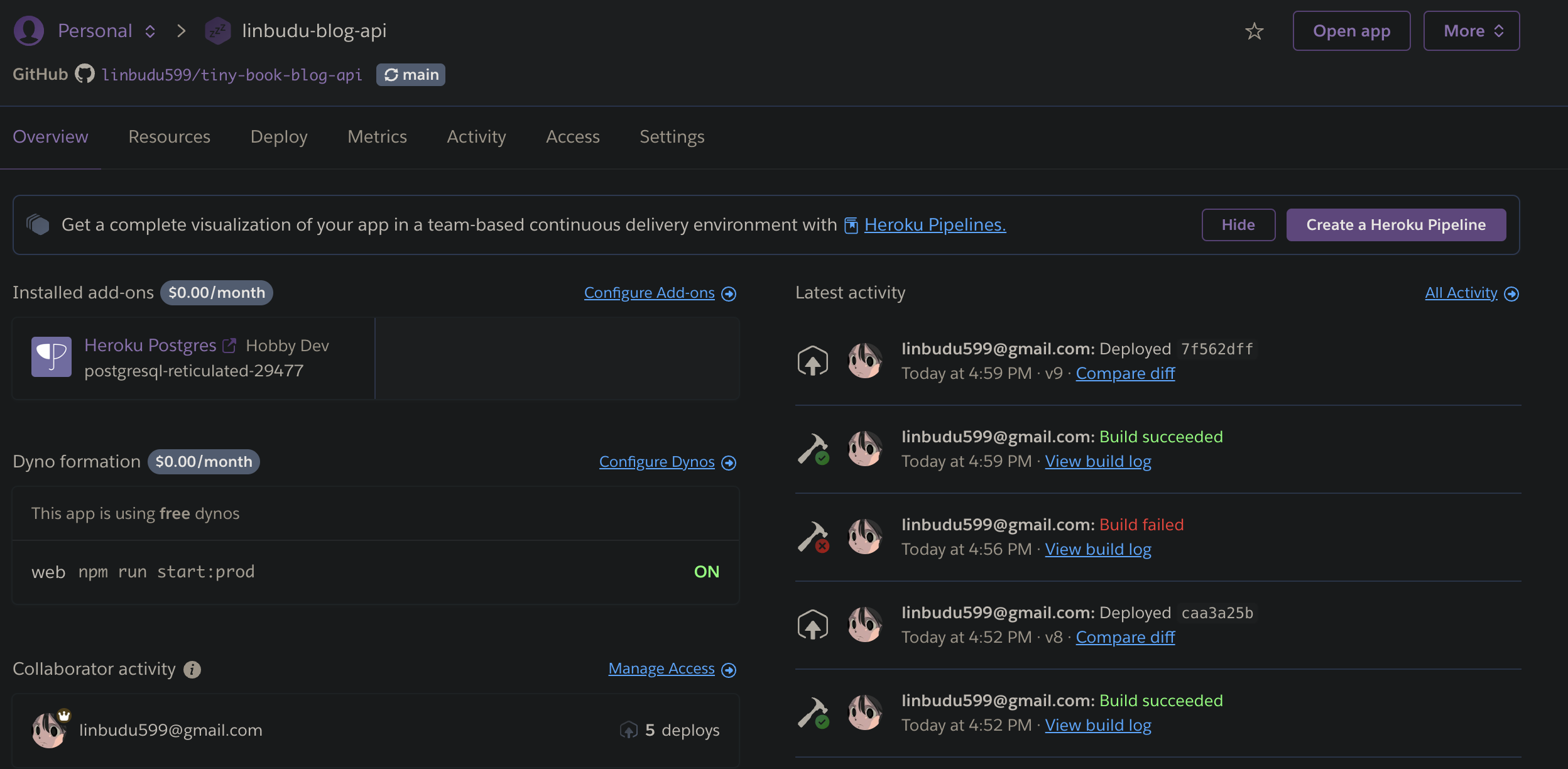Open the Settings tab

[x=672, y=136]
